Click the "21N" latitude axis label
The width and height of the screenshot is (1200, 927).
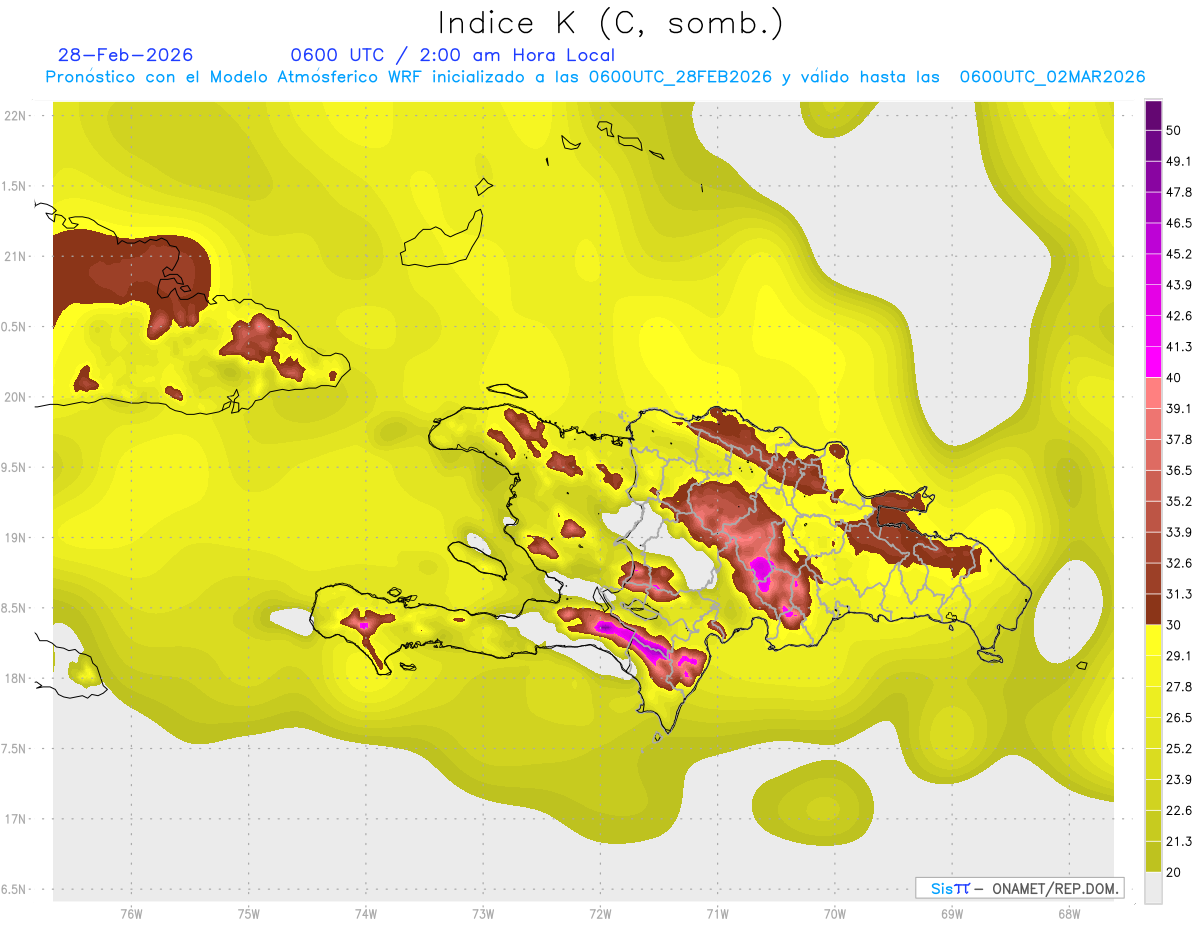(x=16, y=257)
